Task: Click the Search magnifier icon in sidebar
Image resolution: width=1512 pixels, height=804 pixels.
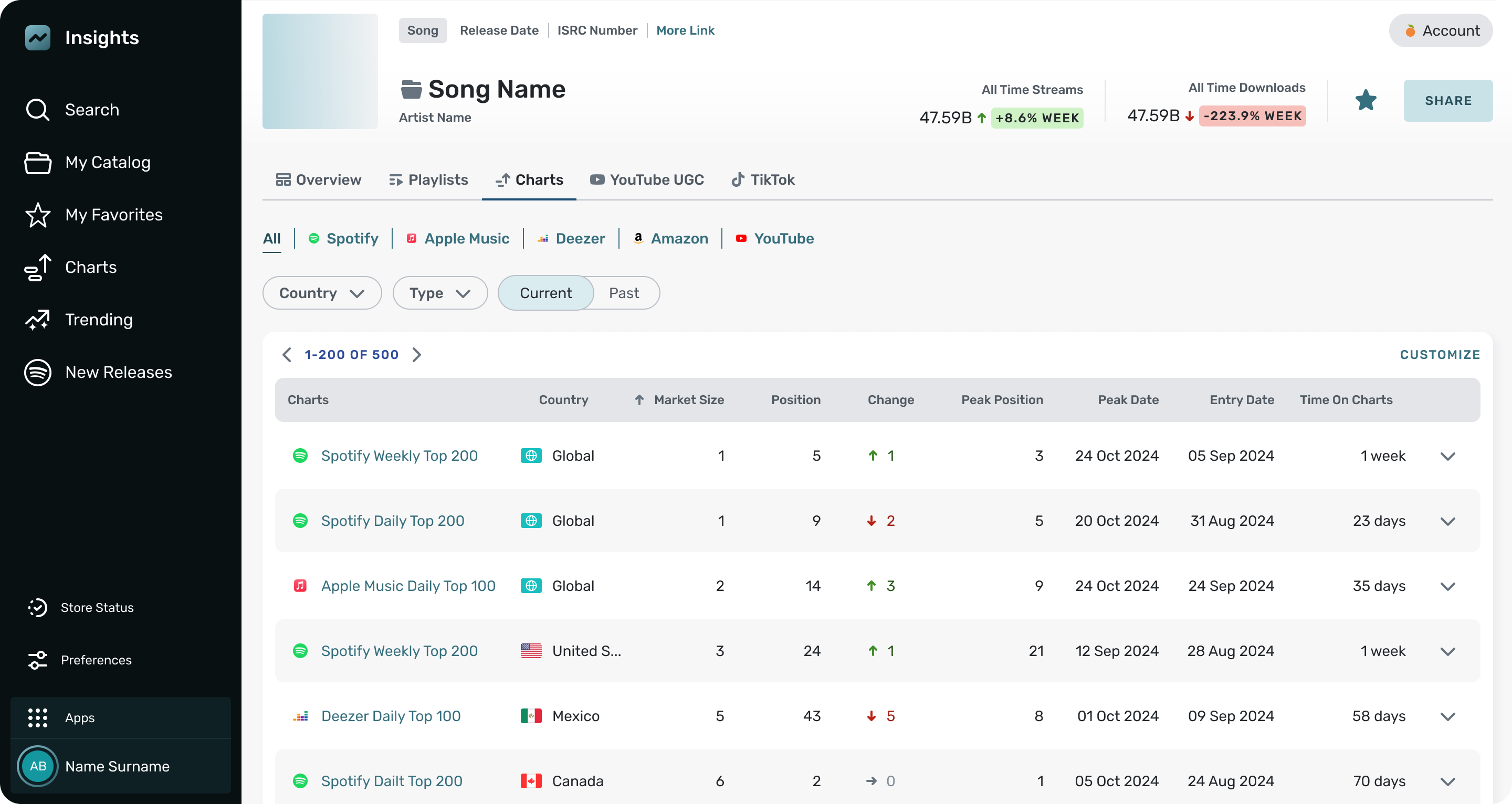Action: 38,110
